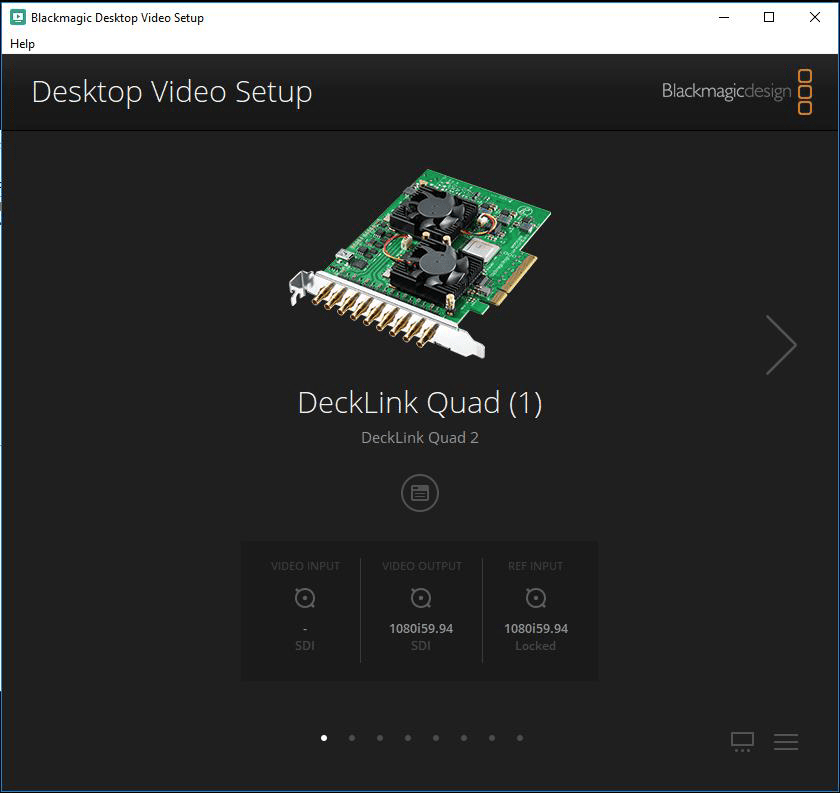Open device settings via the page icon
Image resolution: width=840 pixels, height=793 pixels.
420,493
